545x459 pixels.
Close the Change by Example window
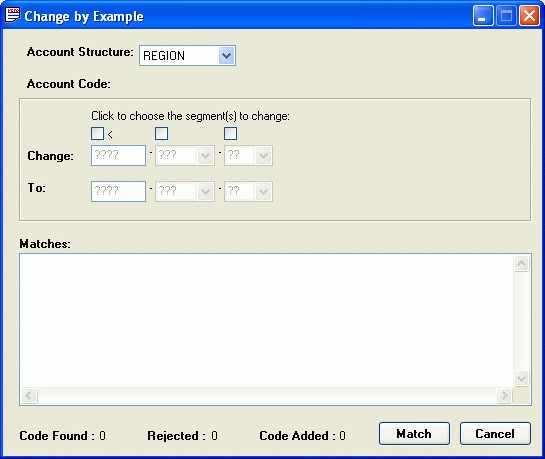click(x=529, y=16)
